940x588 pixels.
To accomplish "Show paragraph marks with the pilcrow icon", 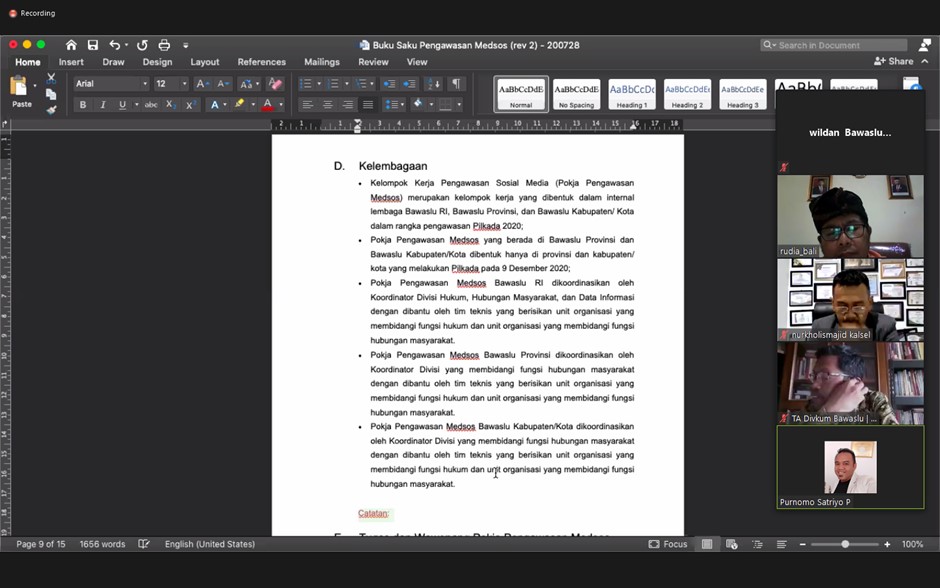I will point(457,83).
